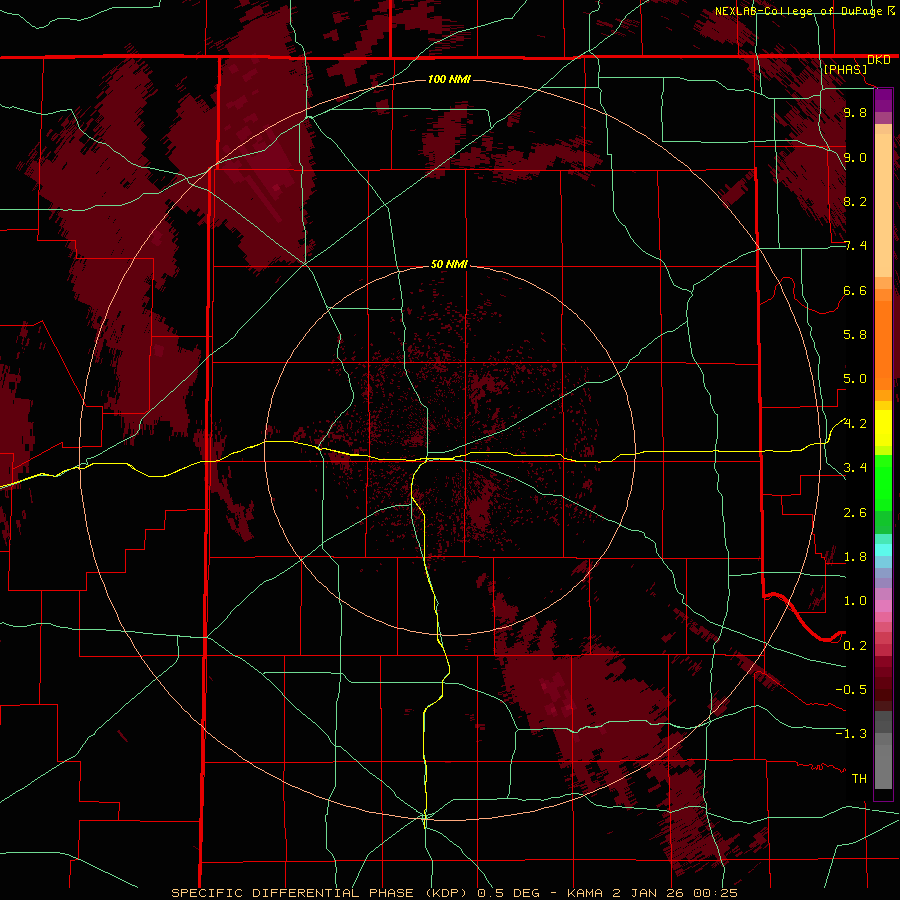Screen dimensions: 900x900
Task: Click the -0.5 legend value
Action: coord(851,689)
